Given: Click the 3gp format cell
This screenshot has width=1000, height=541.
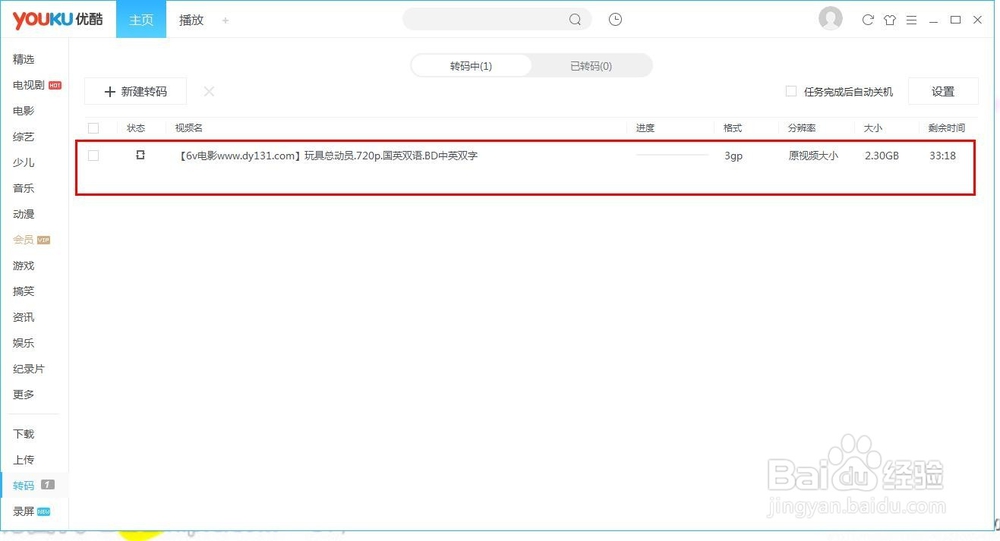Looking at the screenshot, I should (x=733, y=156).
